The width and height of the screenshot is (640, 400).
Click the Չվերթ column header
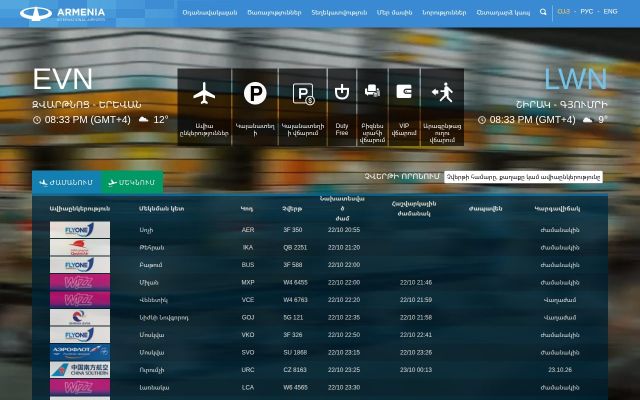point(292,209)
